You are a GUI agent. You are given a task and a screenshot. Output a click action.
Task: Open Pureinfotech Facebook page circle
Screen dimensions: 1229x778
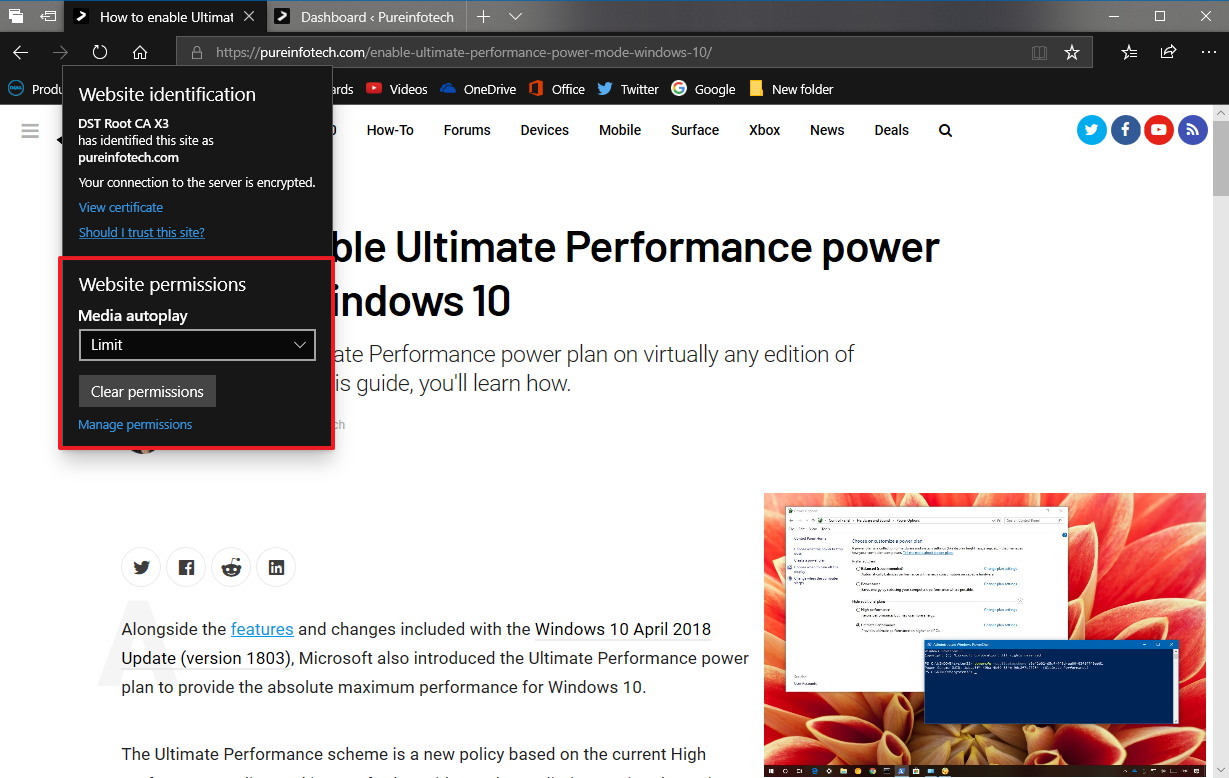[x=1126, y=130]
